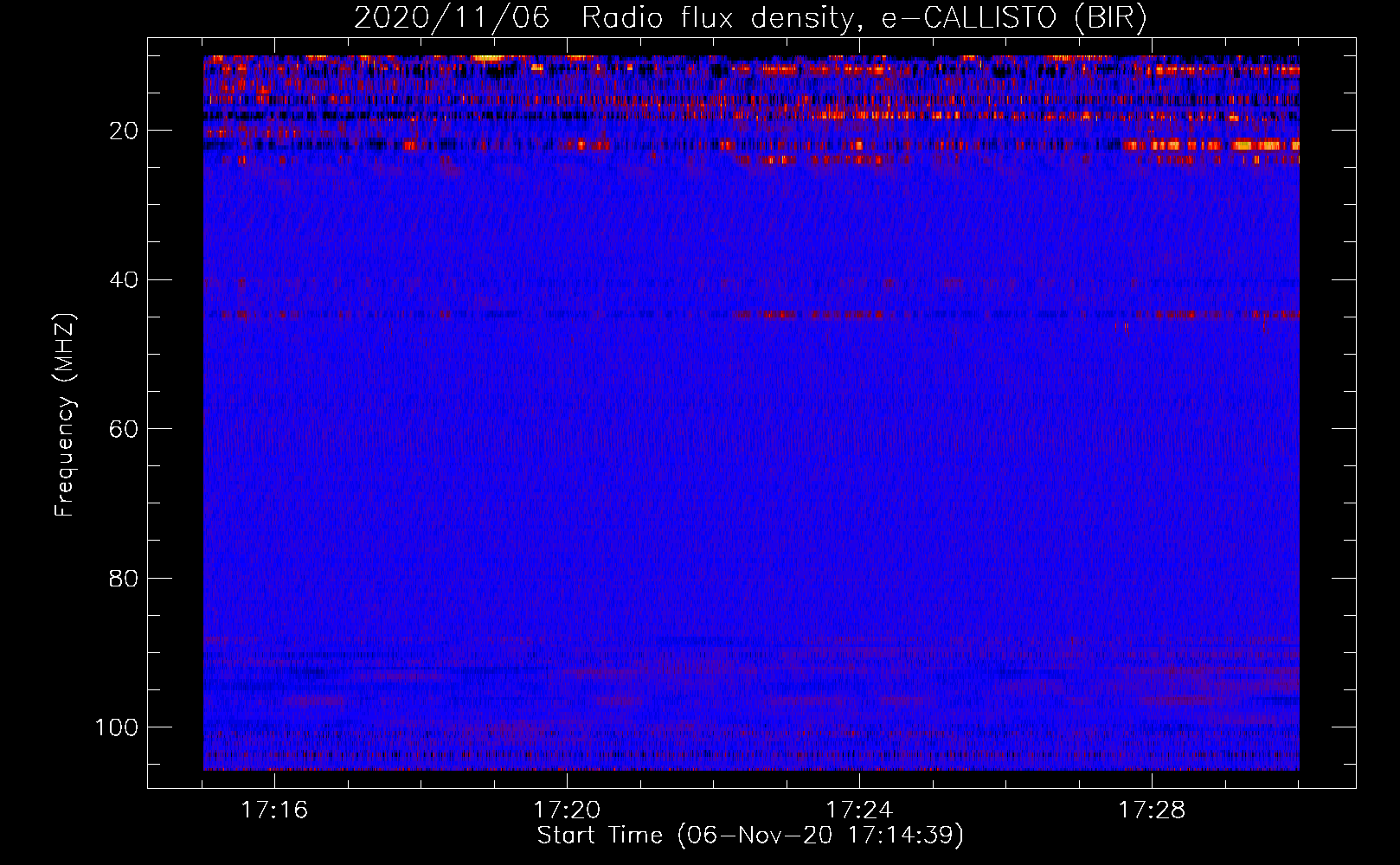Click the "17:28" time tick label
The height and width of the screenshot is (865, 1400).
(1152, 811)
